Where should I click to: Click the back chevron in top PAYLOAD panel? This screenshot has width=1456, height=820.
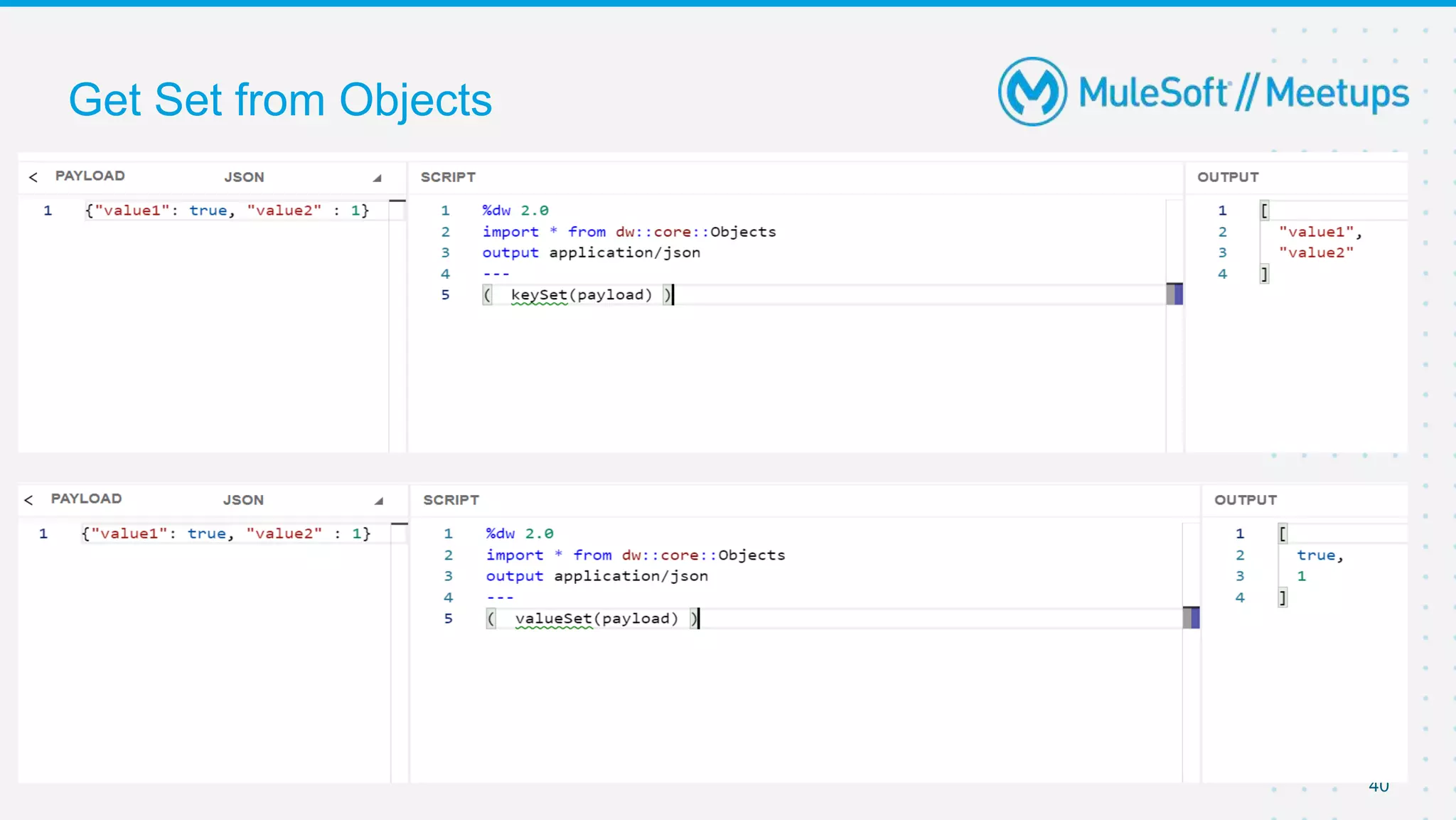(x=33, y=177)
